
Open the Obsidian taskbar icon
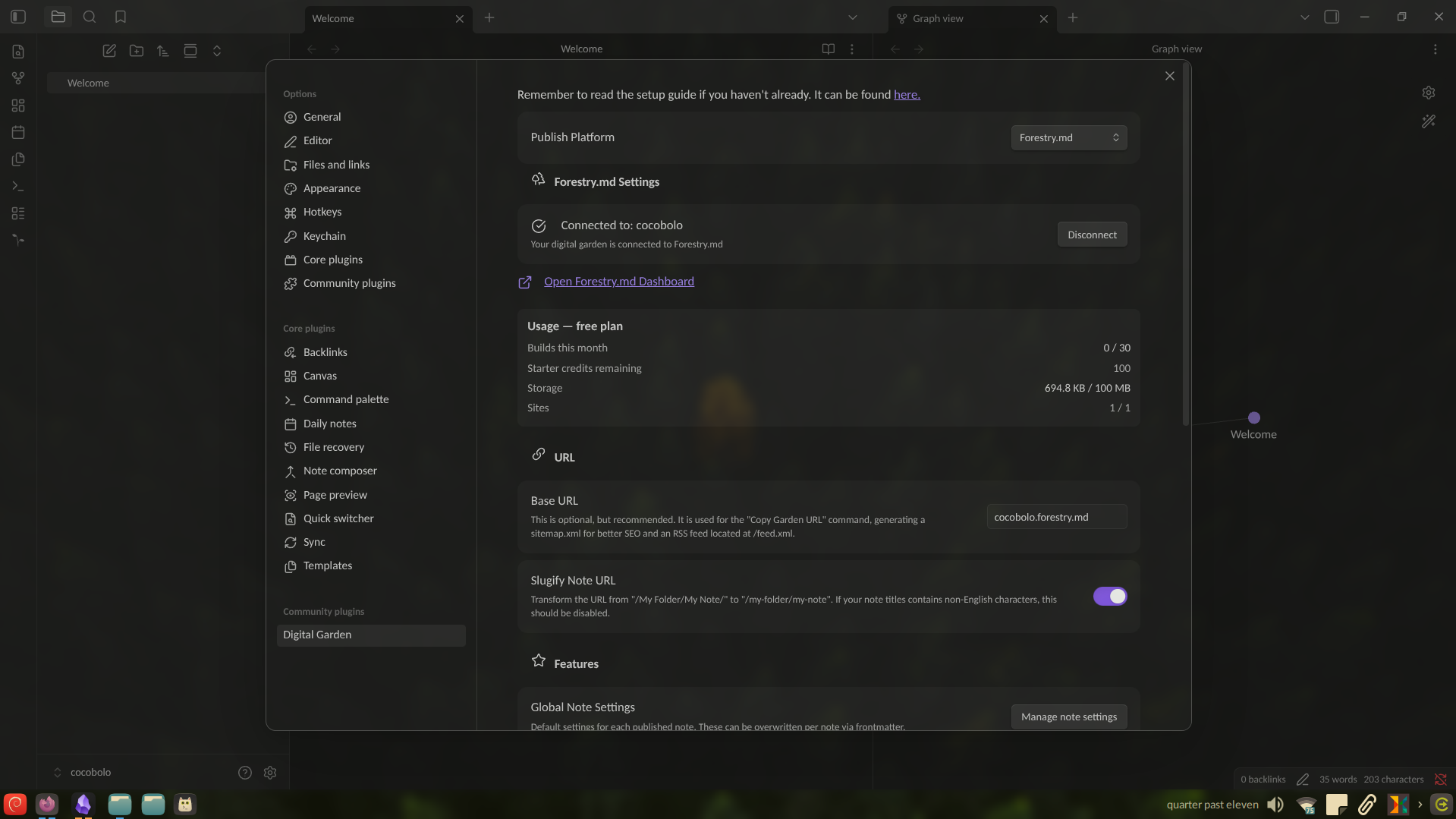83,804
